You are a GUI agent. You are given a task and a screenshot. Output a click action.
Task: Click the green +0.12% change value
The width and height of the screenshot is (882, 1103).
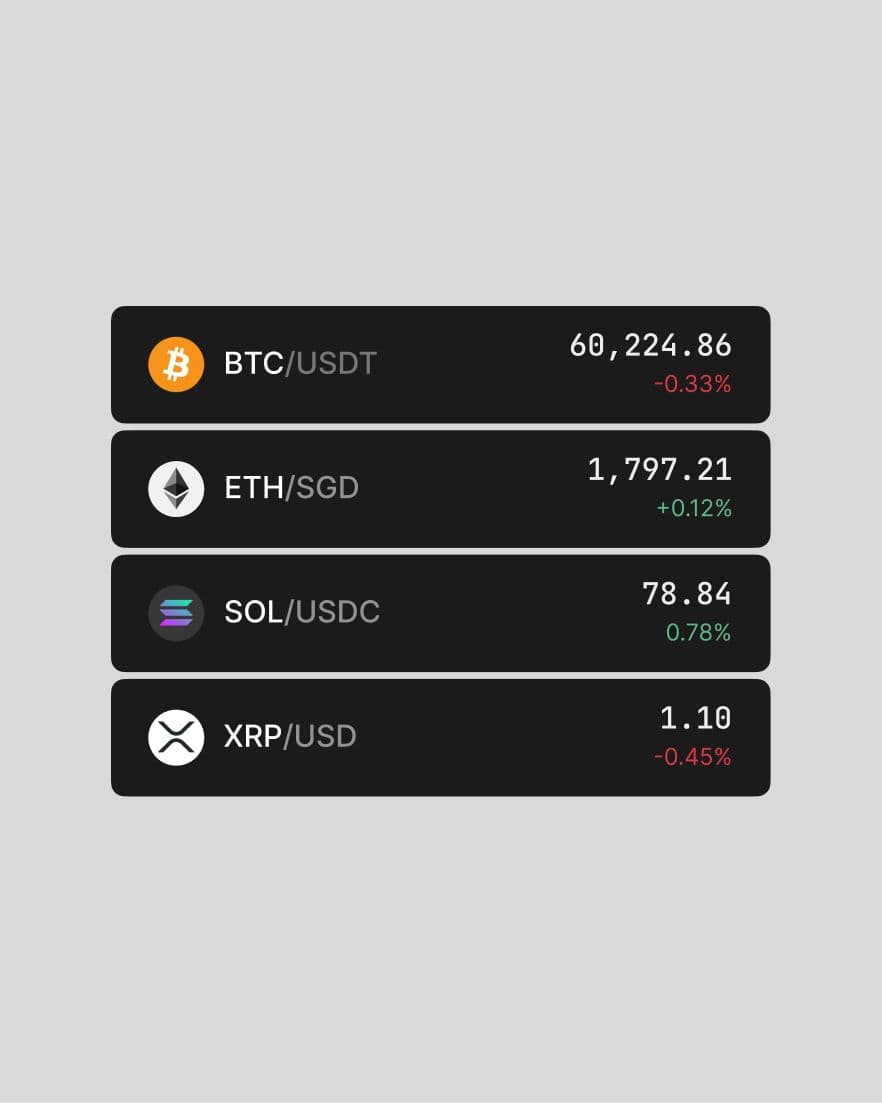click(x=694, y=509)
